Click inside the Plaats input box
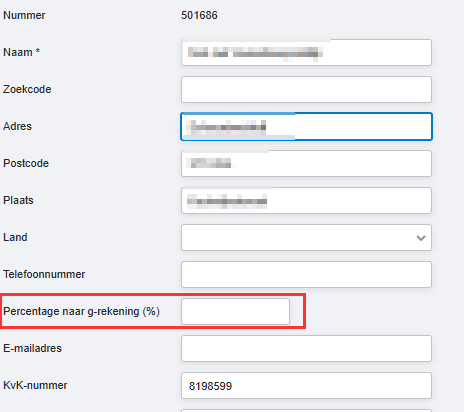 [306, 200]
